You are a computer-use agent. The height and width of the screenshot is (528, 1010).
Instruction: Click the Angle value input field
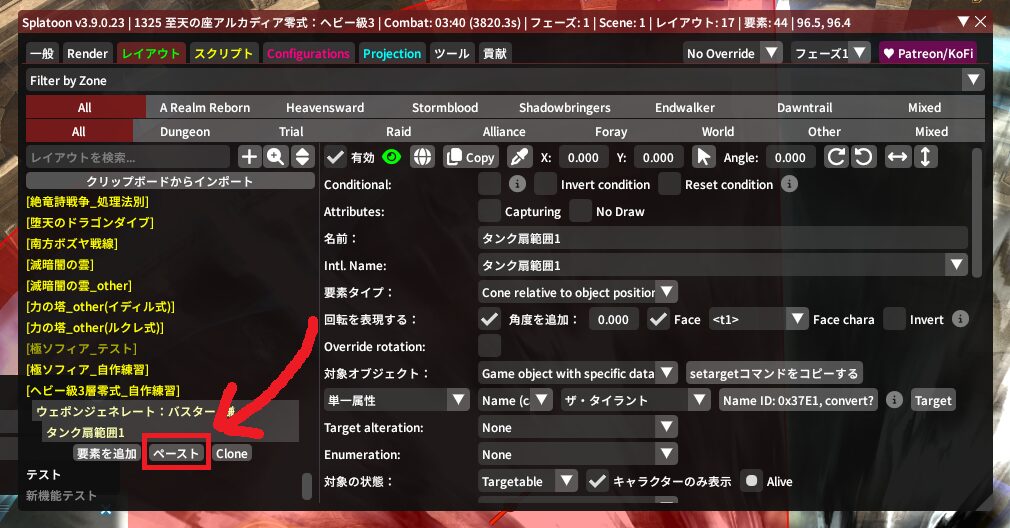(x=789, y=157)
